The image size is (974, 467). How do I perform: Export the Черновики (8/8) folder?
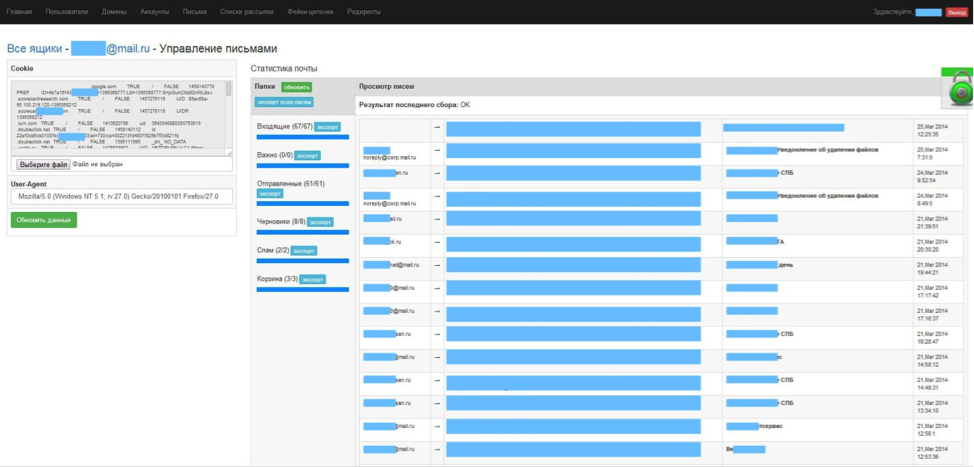321,222
